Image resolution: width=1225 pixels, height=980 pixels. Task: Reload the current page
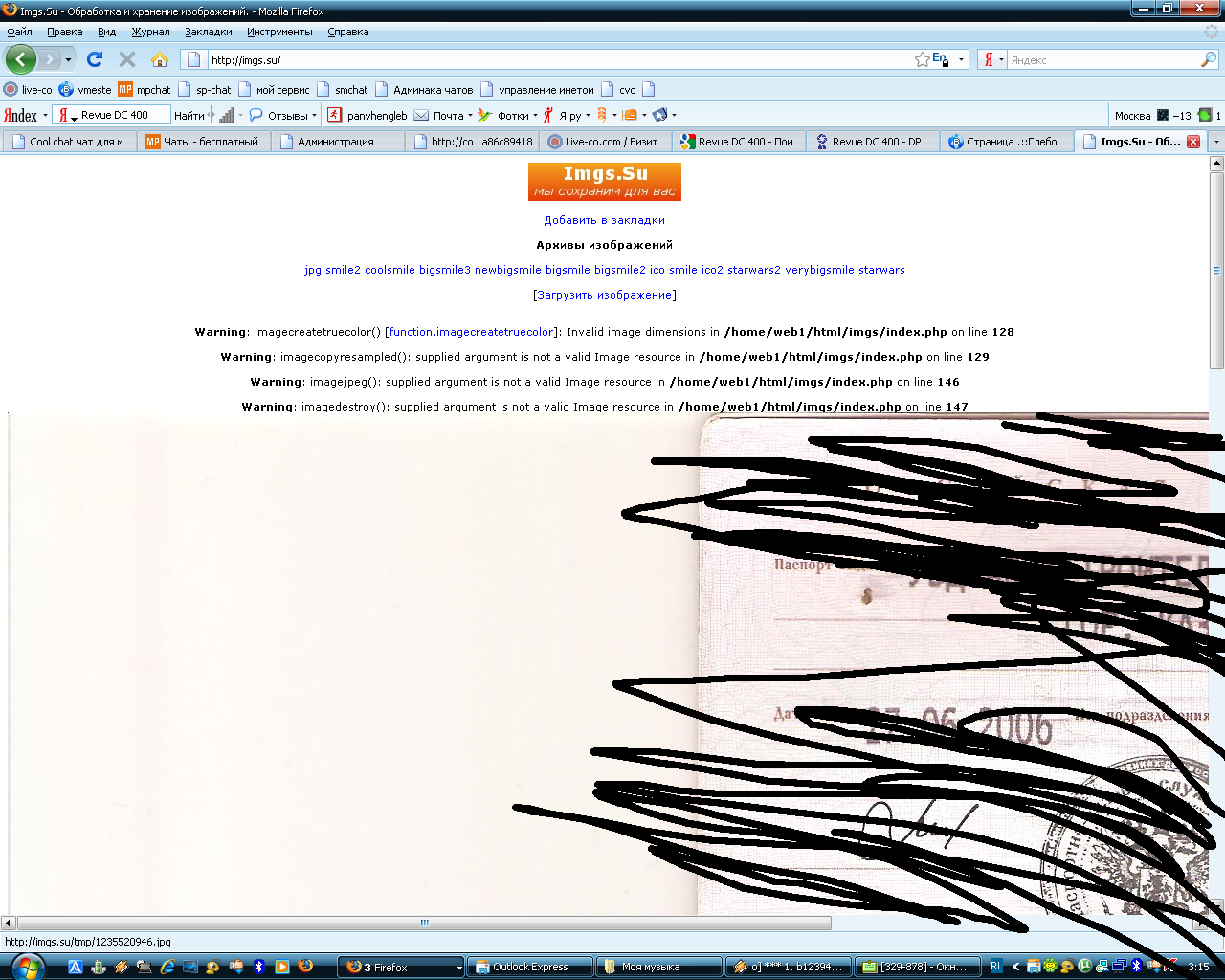coord(95,59)
